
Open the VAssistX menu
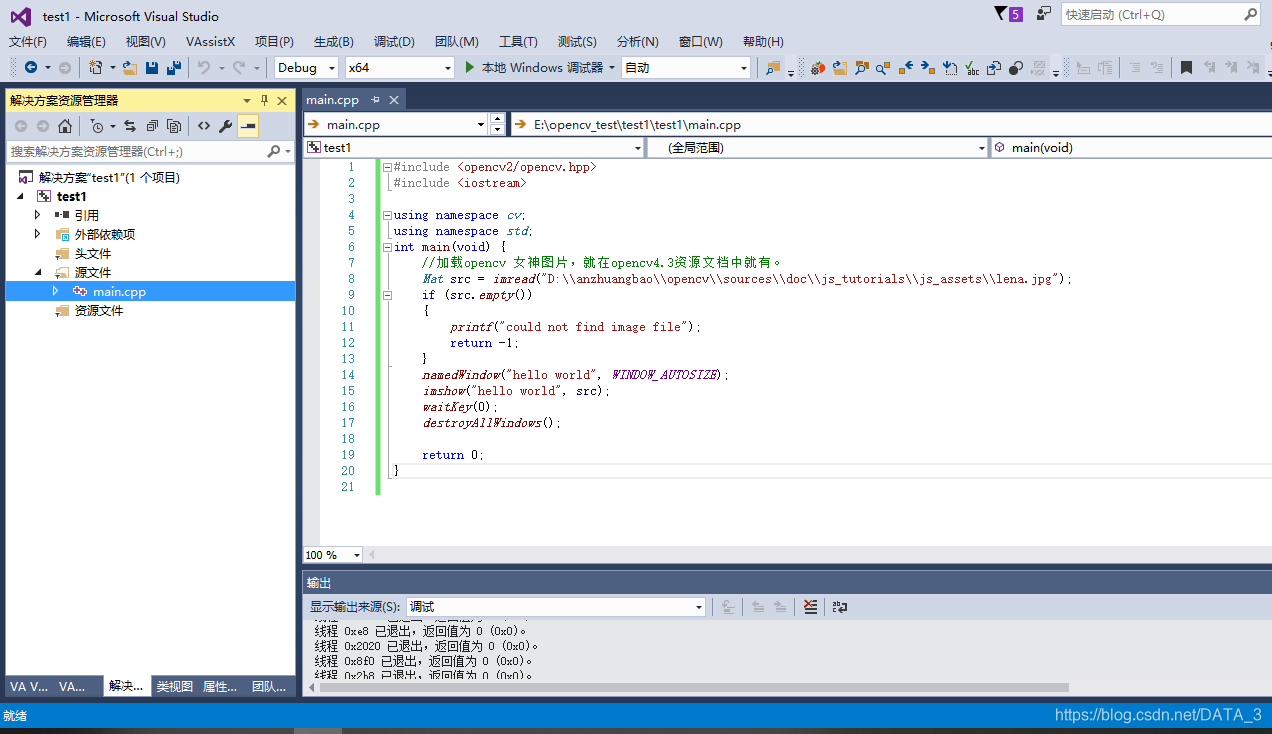210,41
